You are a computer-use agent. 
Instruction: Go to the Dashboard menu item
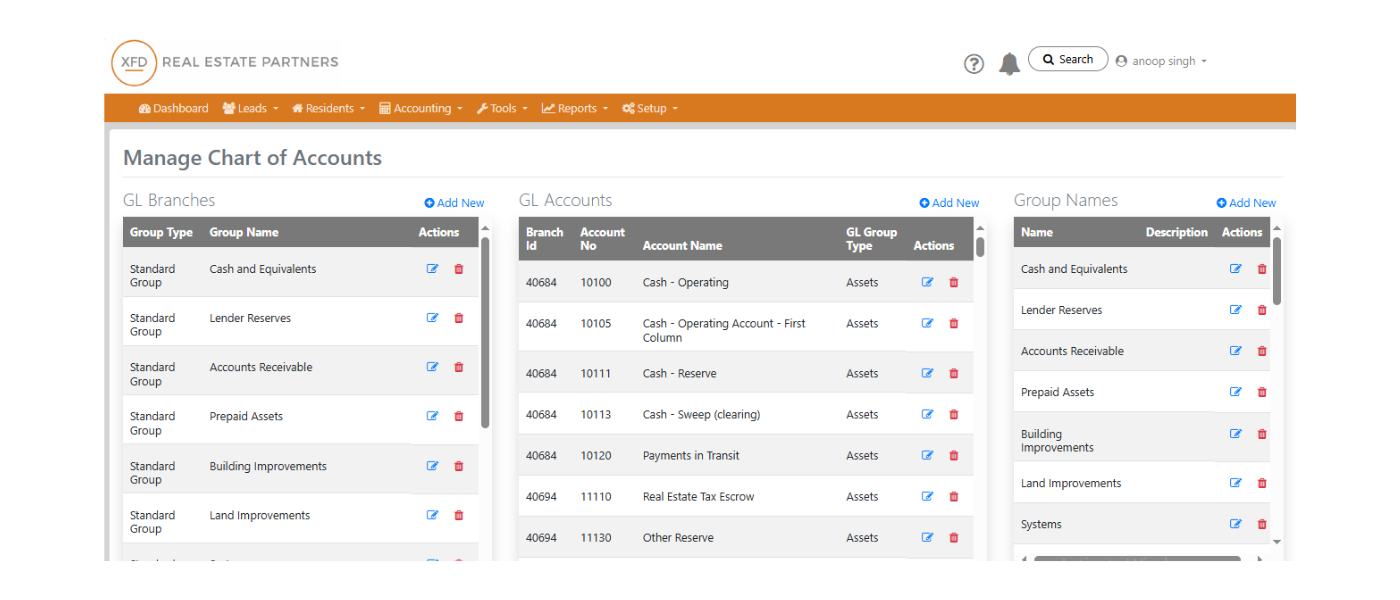click(x=174, y=109)
